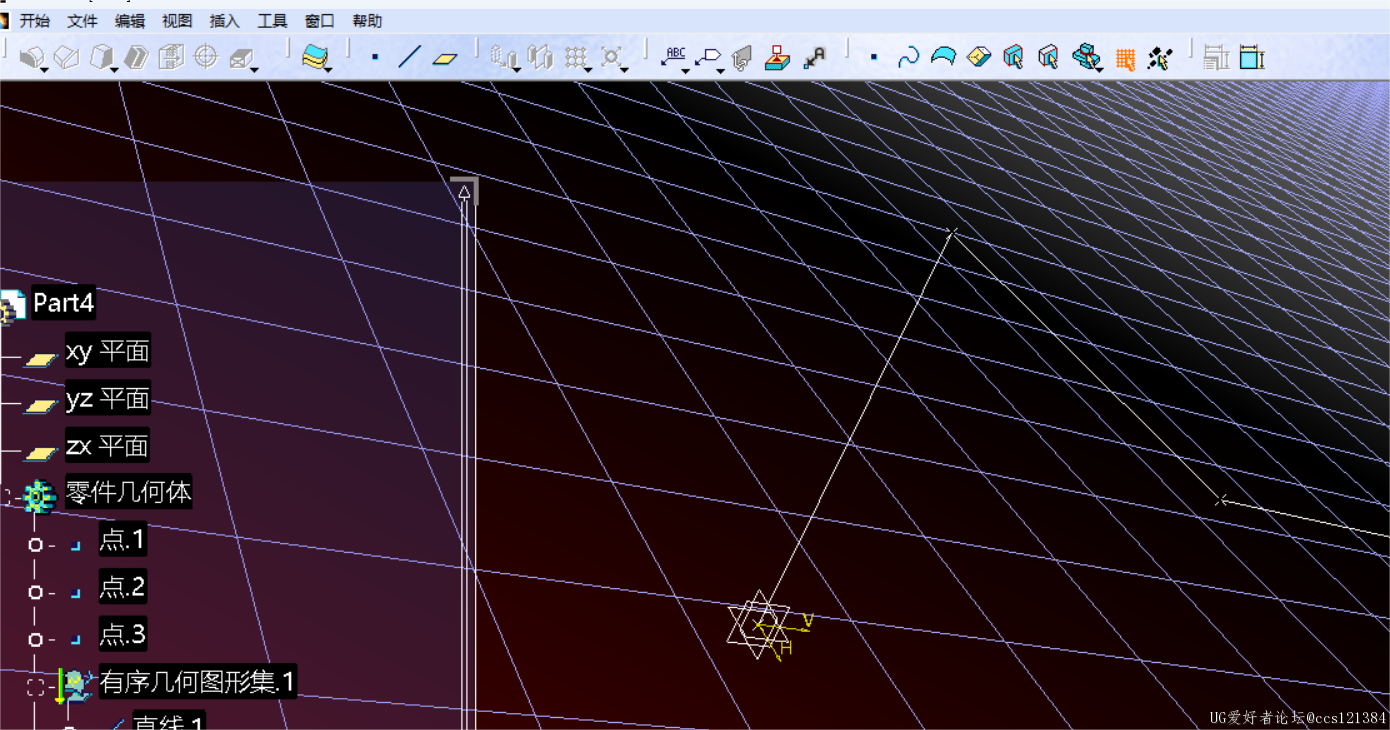Collapse the 零件几何体 tree node
This screenshot has width=1390, height=730.
5,495
